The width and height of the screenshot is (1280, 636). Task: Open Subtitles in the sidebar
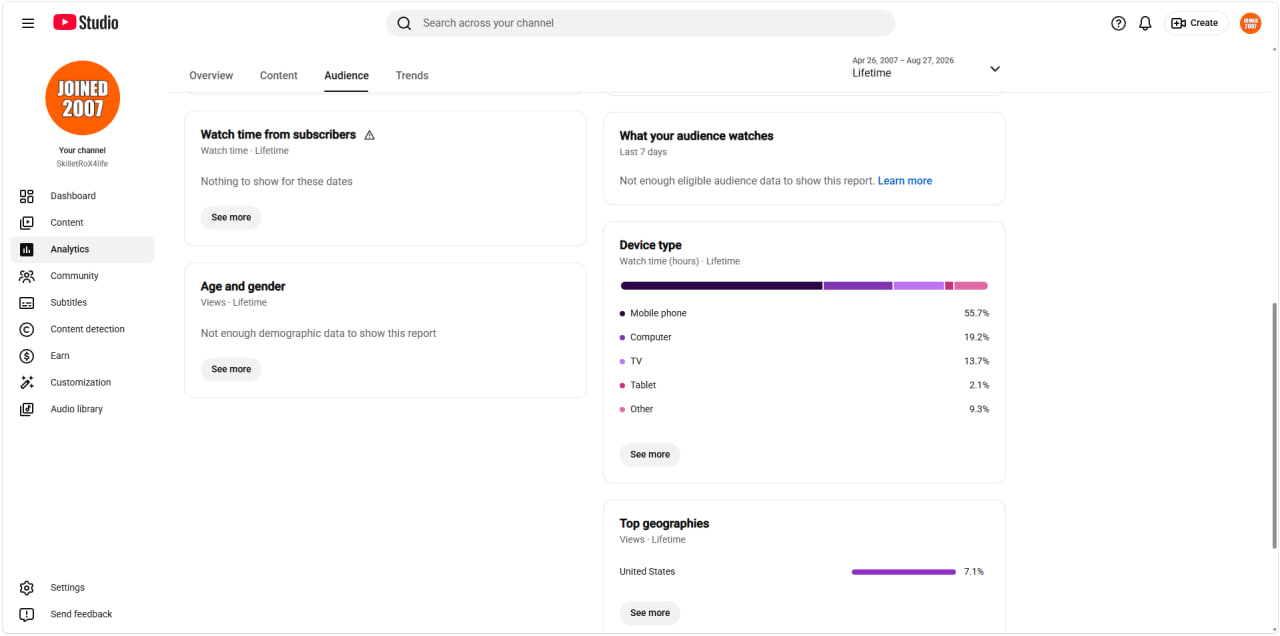82,303
